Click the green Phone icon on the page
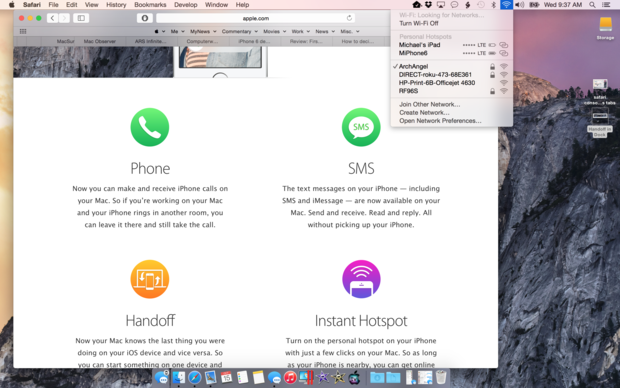 (150, 127)
